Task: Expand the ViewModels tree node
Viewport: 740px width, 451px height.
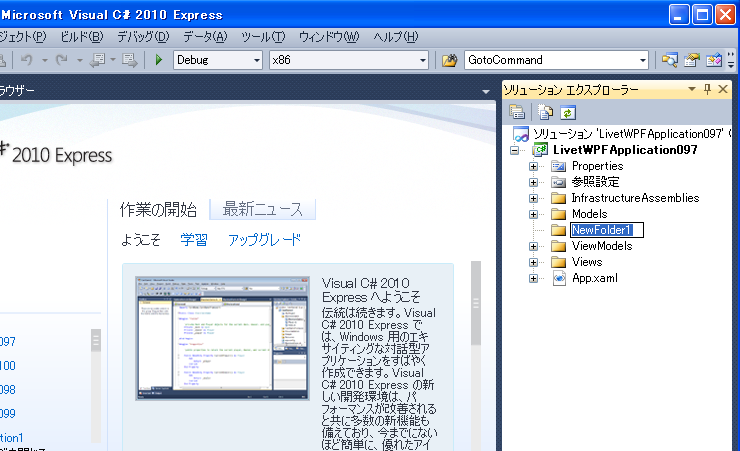Action: click(533, 246)
